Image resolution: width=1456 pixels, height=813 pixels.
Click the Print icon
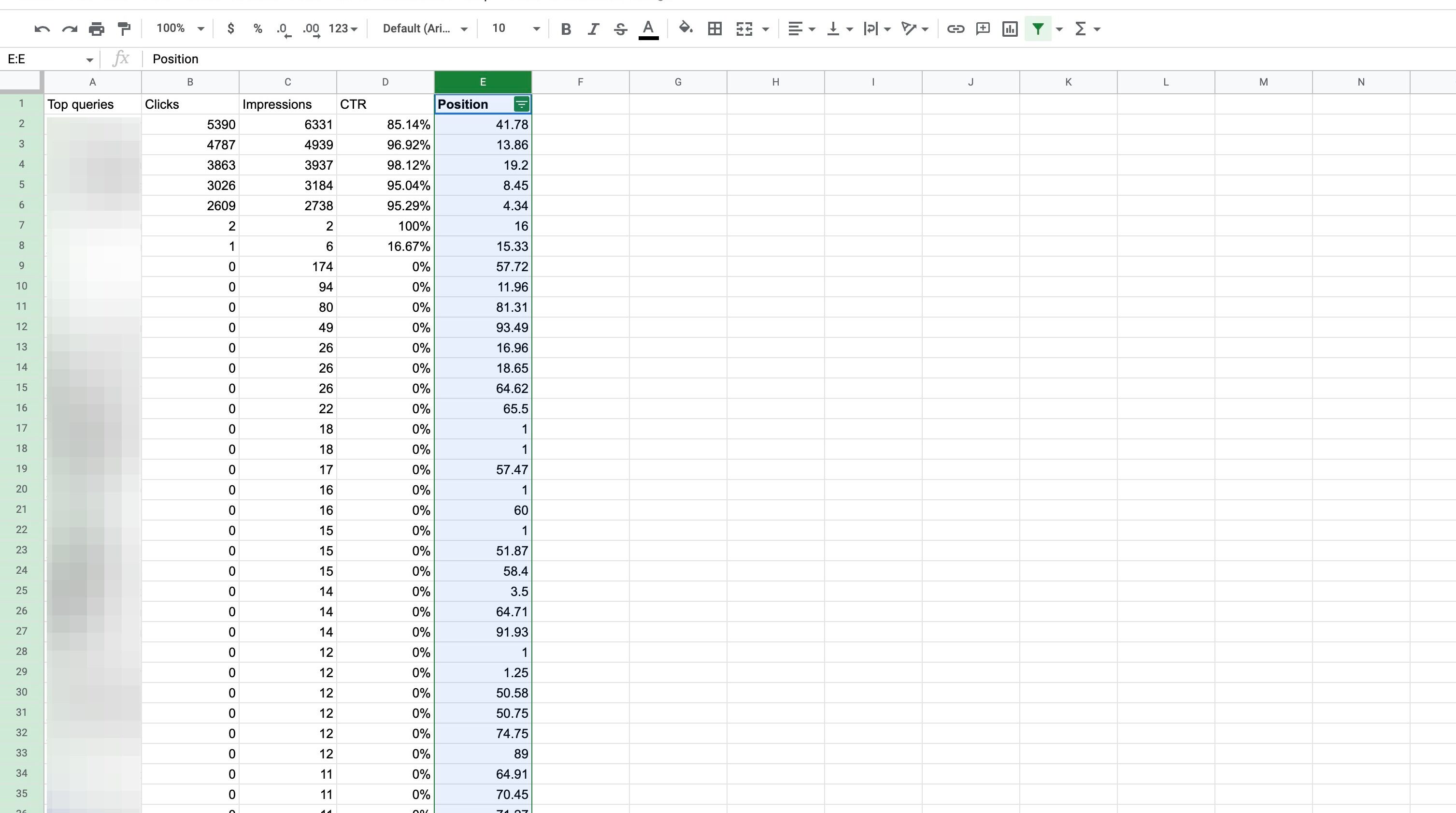point(97,29)
